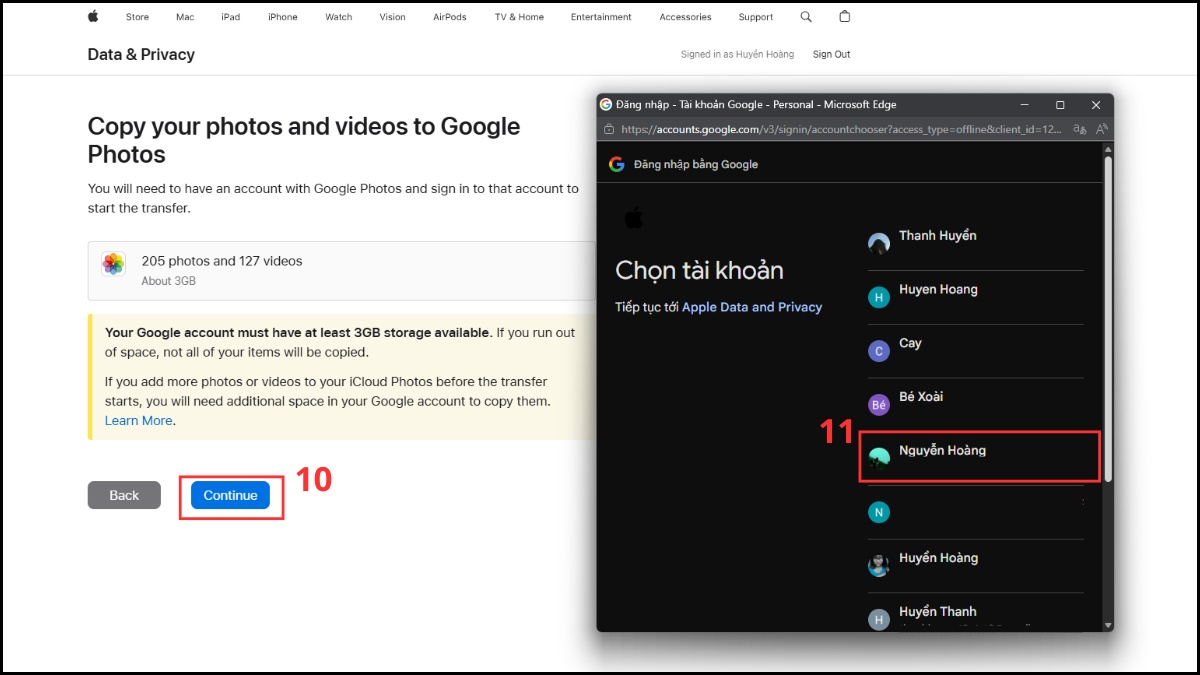The width and height of the screenshot is (1200, 675).
Task: Open the search magnifier icon
Action: pos(806,17)
